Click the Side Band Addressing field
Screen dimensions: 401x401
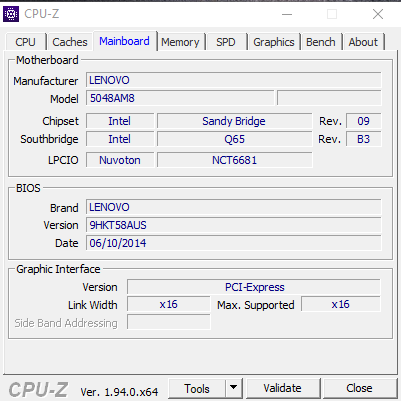(169, 322)
